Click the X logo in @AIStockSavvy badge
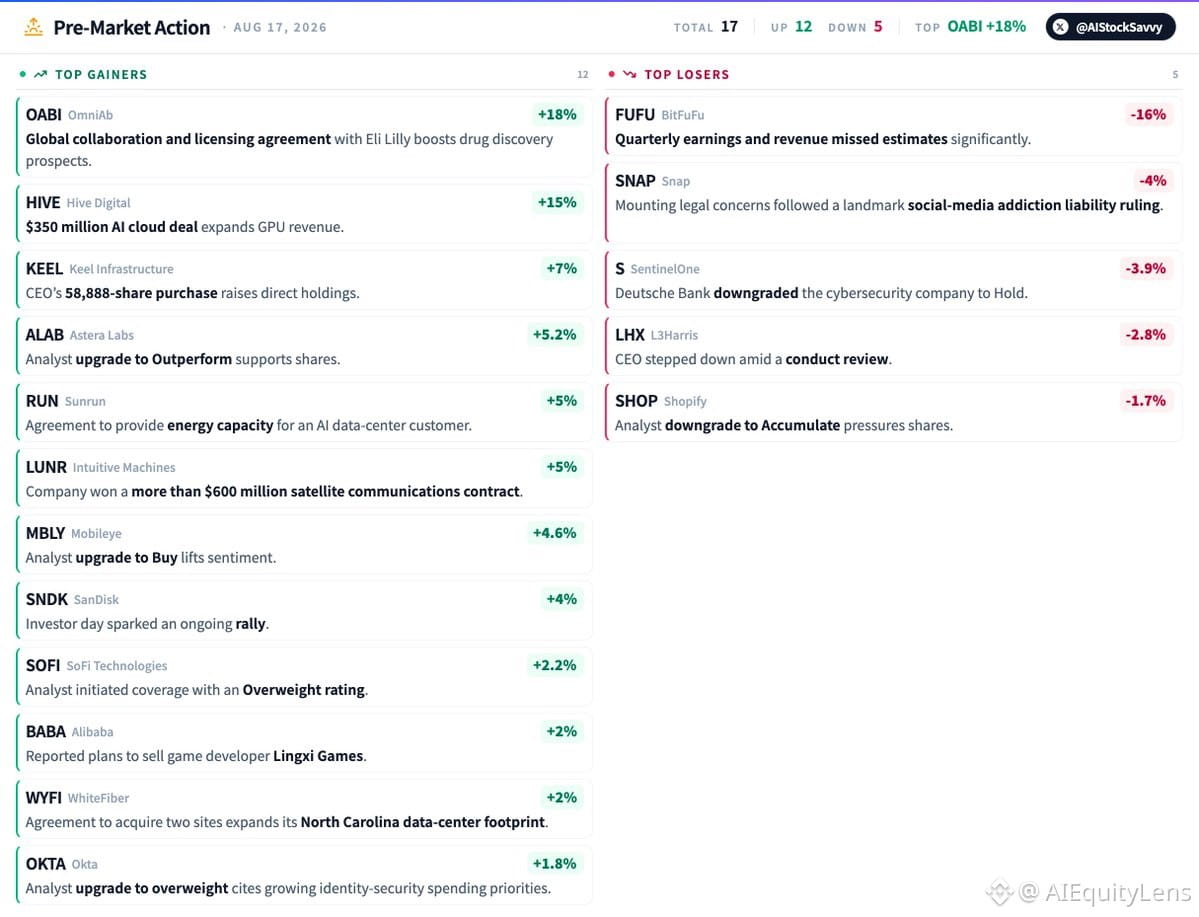Viewport: 1199px width, 917px height. (x=1060, y=28)
